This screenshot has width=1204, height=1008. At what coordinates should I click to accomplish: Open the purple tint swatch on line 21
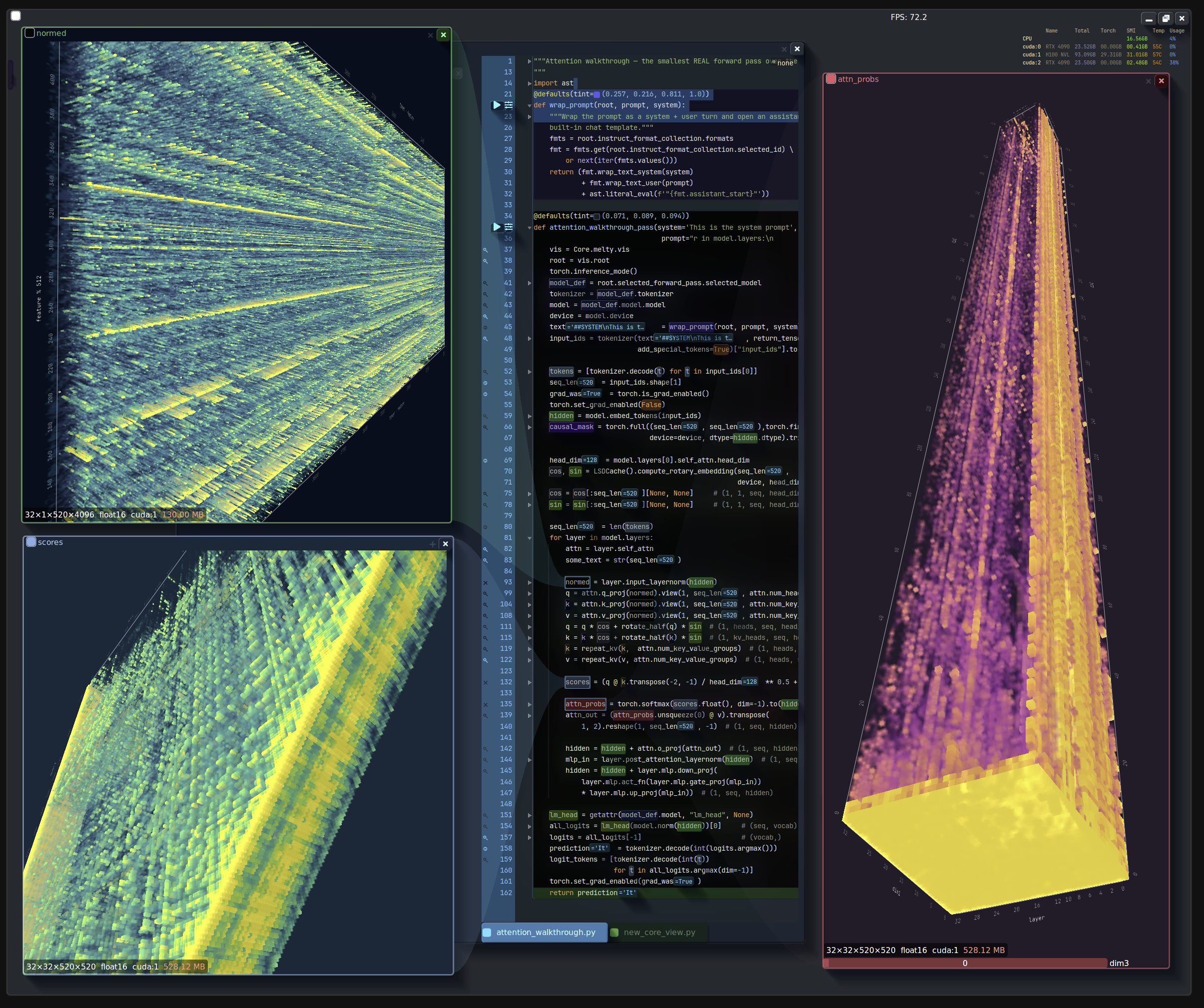[597, 94]
